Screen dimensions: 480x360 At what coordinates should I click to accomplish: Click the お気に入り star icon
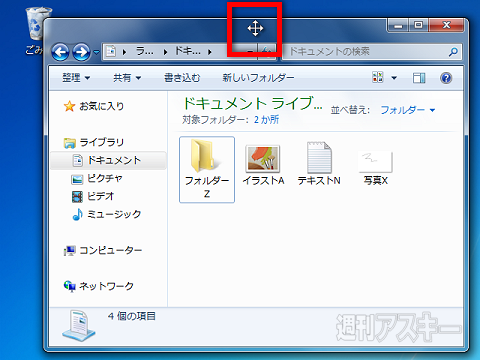coord(69,106)
